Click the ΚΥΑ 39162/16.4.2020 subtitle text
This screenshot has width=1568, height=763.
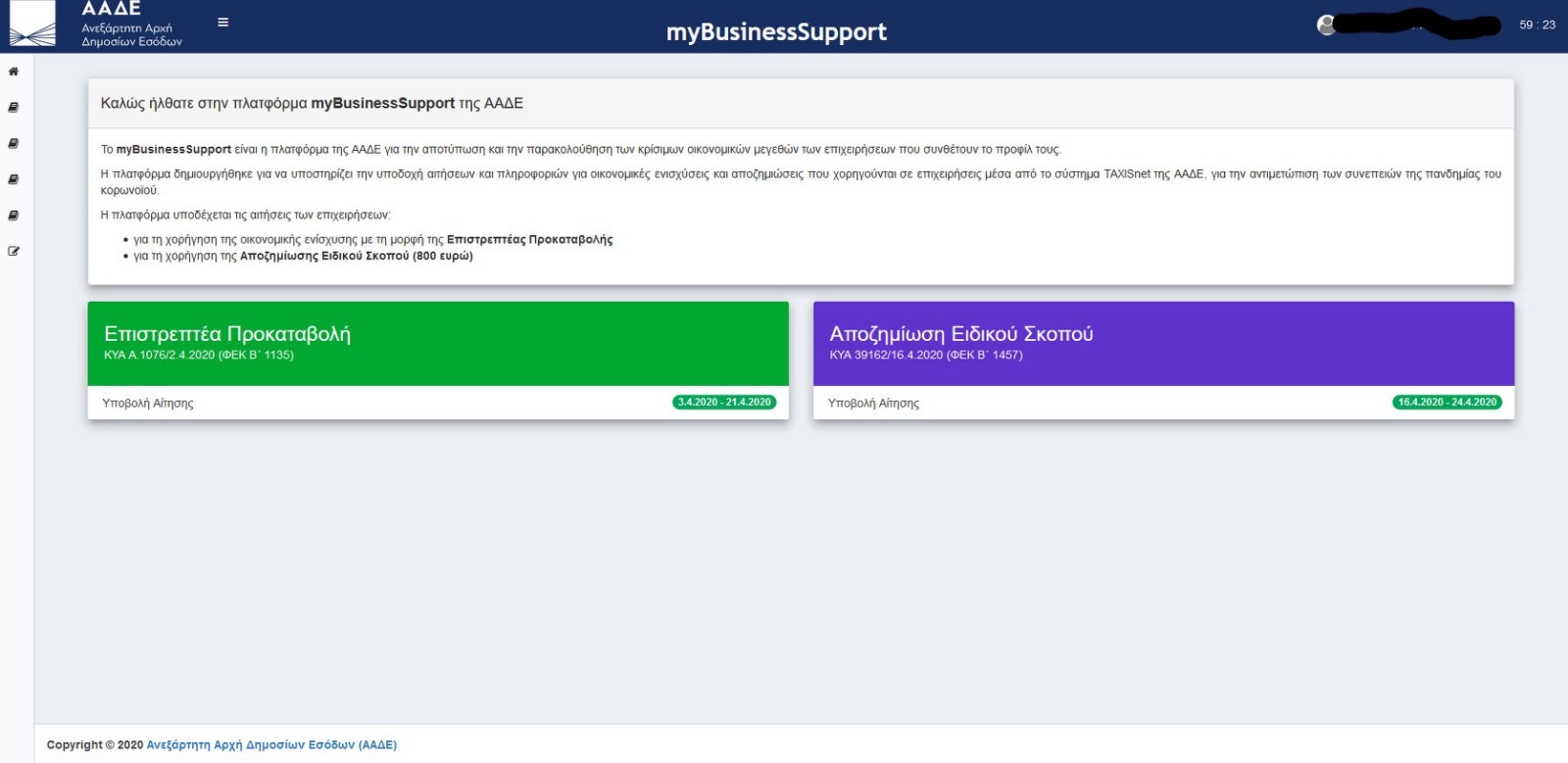925,356
